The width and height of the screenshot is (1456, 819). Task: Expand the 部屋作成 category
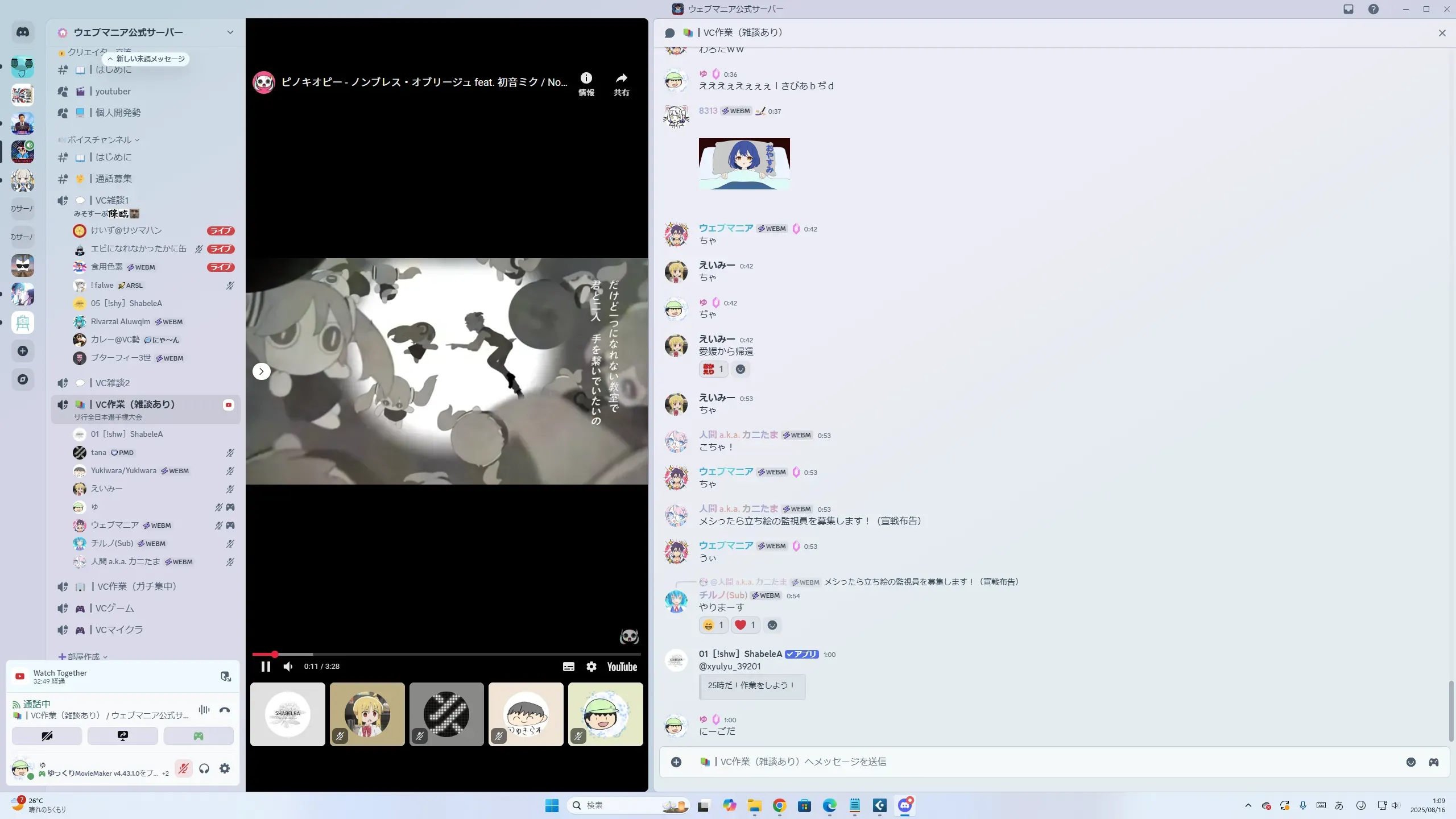point(84,656)
